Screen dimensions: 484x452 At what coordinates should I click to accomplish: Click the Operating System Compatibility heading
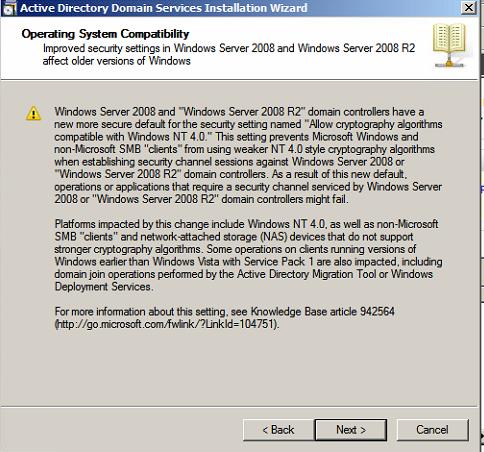pos(105,34)
